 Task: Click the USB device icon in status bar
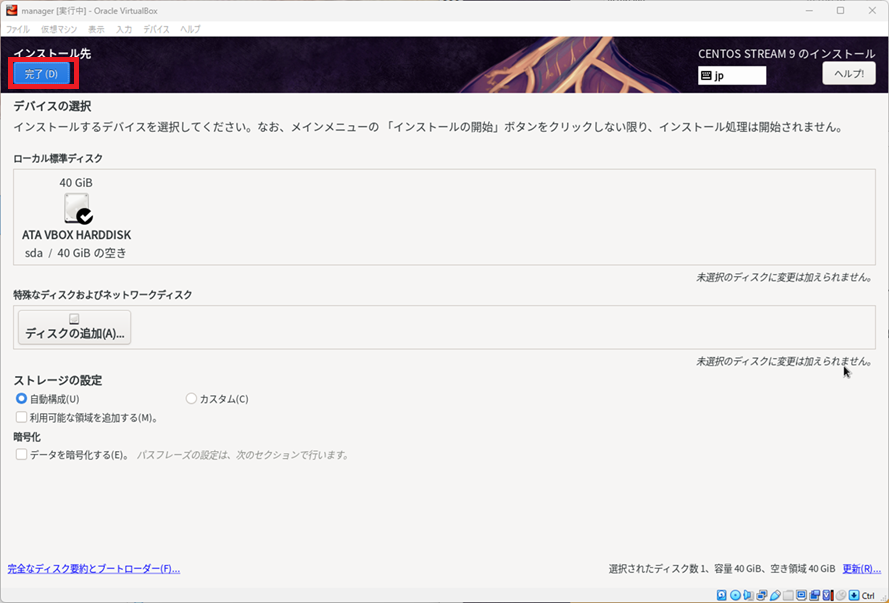(x=775, y=595)
